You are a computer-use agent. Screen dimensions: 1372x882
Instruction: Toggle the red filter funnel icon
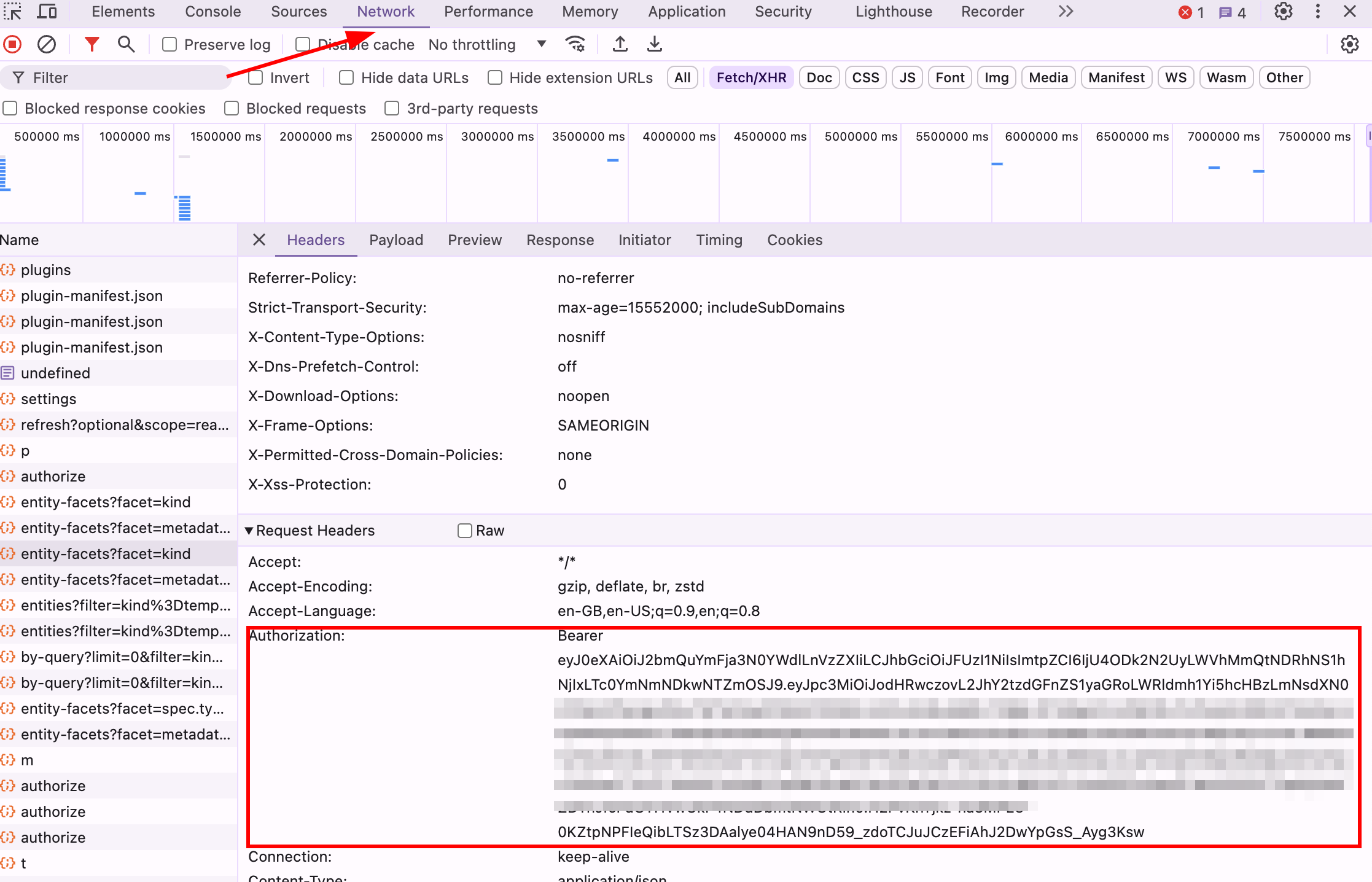point(92,44)
